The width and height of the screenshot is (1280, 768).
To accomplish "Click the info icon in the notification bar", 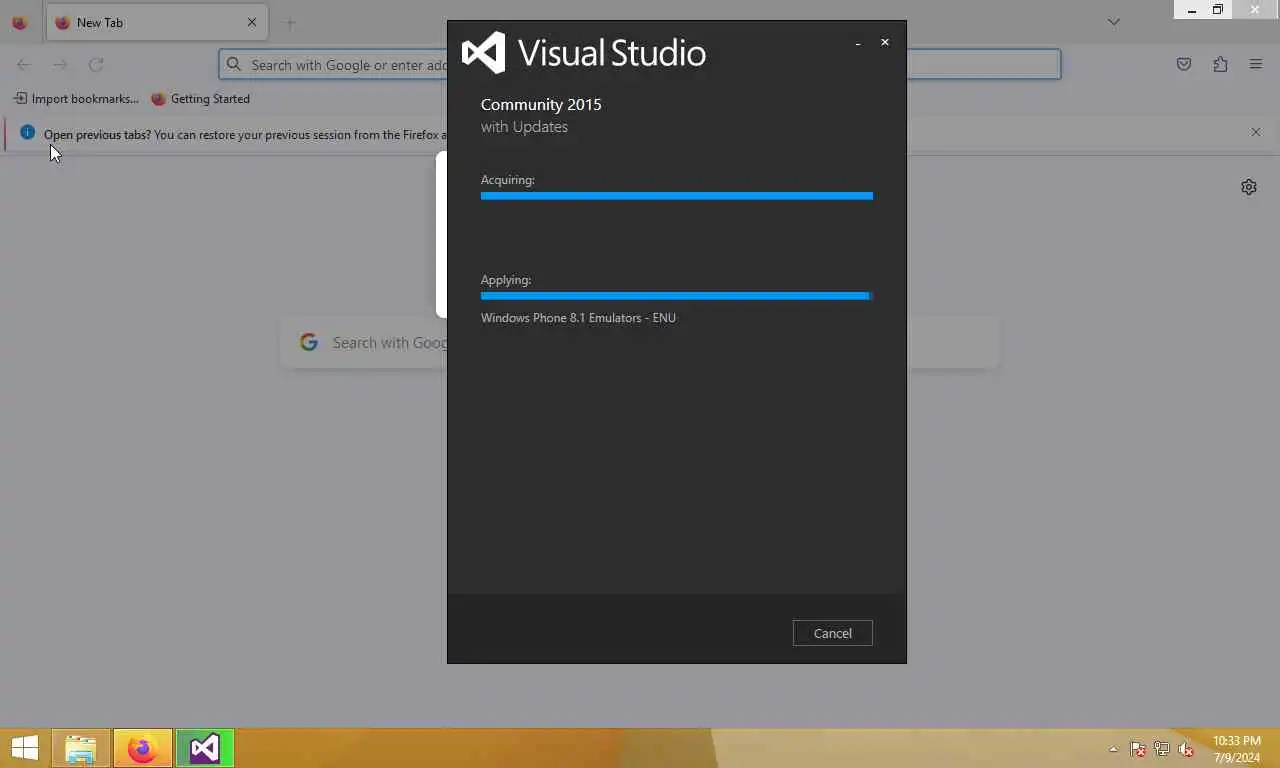I will tap(27, 132).
